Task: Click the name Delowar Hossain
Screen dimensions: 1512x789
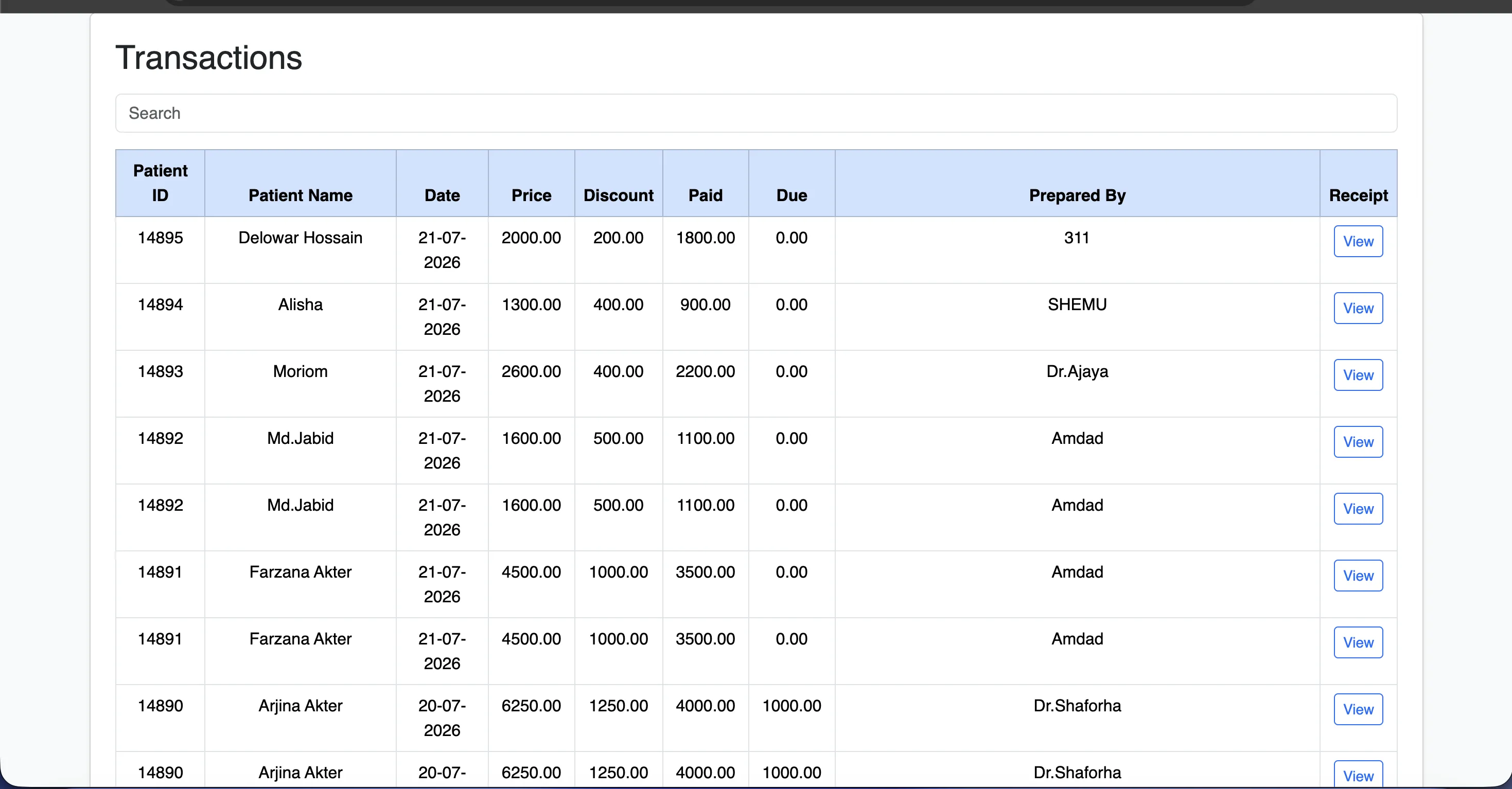Action: [x=301, y=238]
